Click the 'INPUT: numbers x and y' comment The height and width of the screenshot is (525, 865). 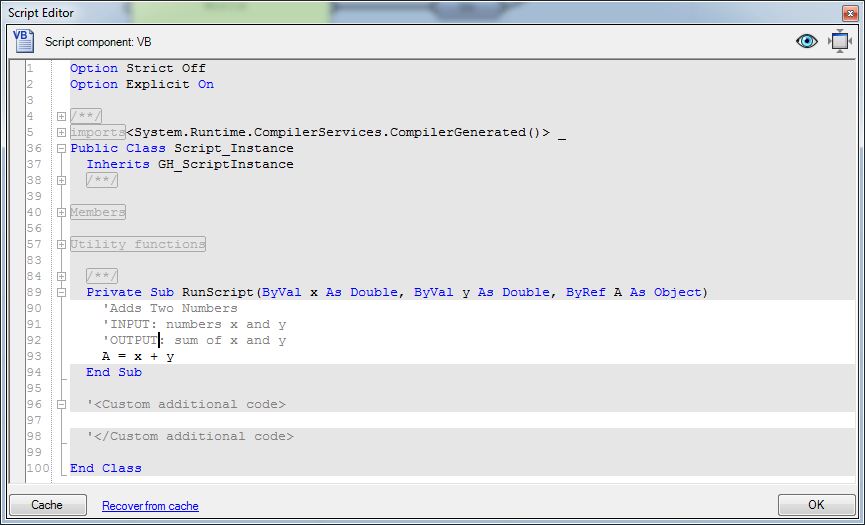(194, 324)
